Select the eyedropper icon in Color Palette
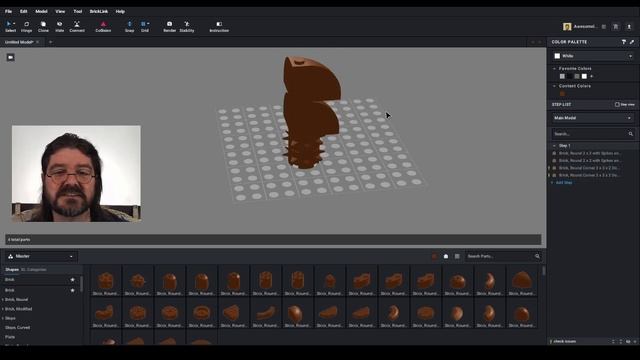The image size is (640, 360). pyautogui.click(x=632, y=42)
